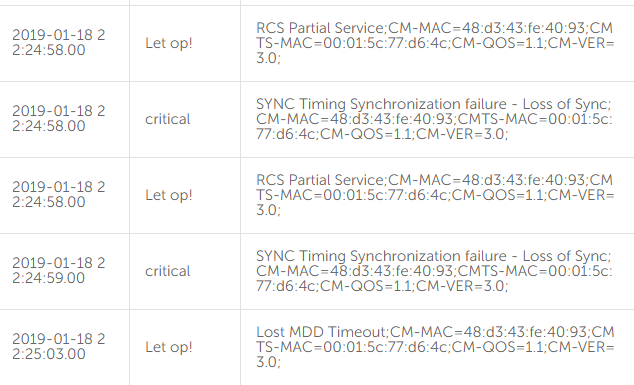Click the 22:24:59.00 timestamp cell

[59, 270]
